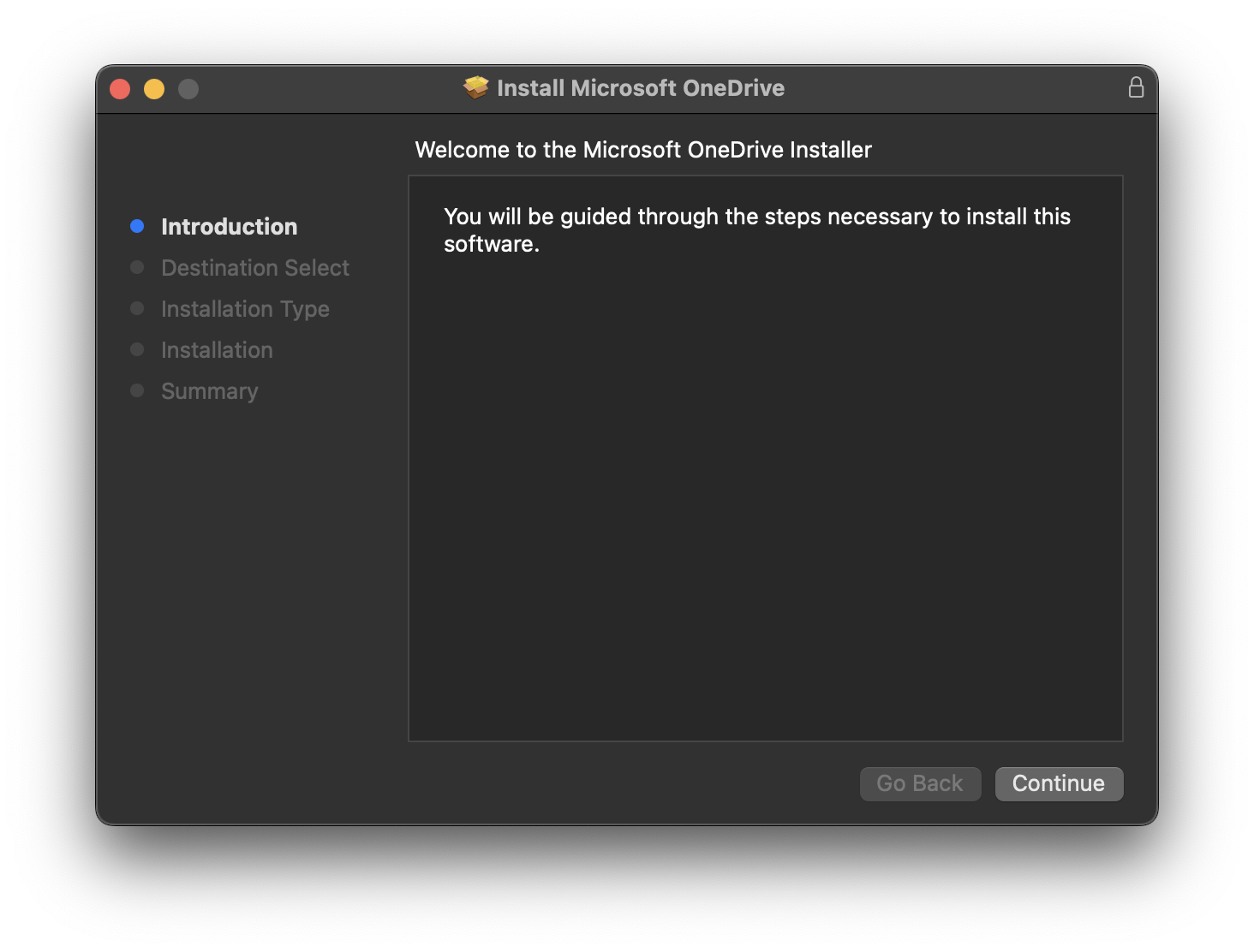The image size is (1254, 952).
Task: Click the blue Introduction step indicator dot
Action: pyautogui.click(x=137, y=225)
